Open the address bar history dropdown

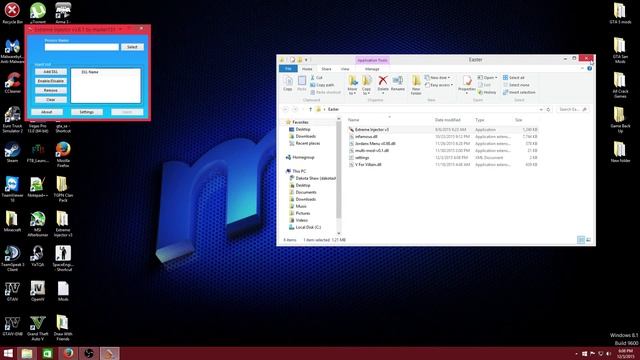tap(541, 109)
